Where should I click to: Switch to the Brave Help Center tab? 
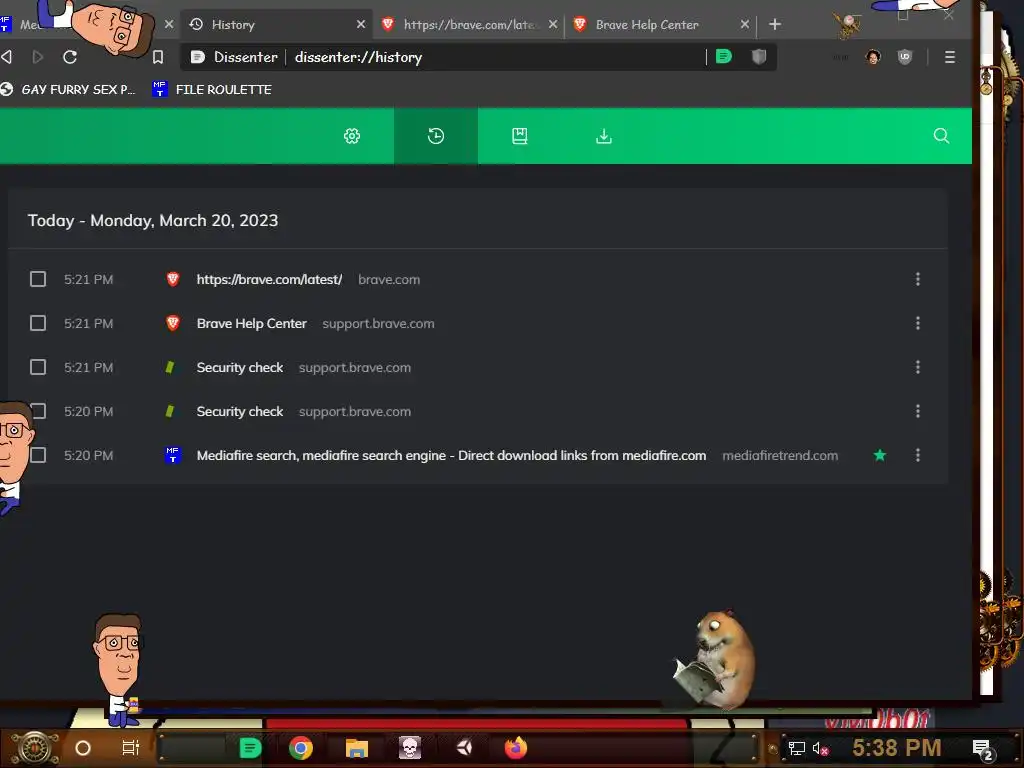660,24
